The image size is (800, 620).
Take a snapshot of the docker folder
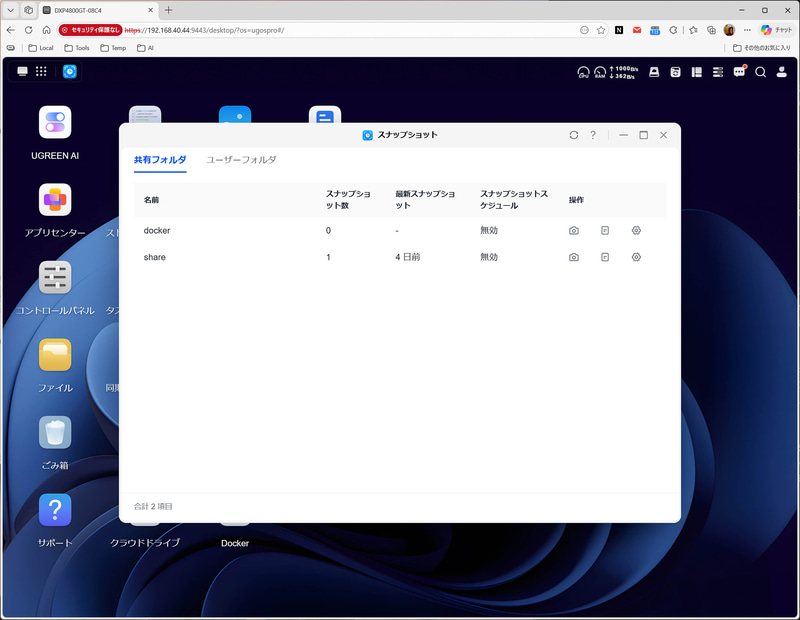point(573,231)
